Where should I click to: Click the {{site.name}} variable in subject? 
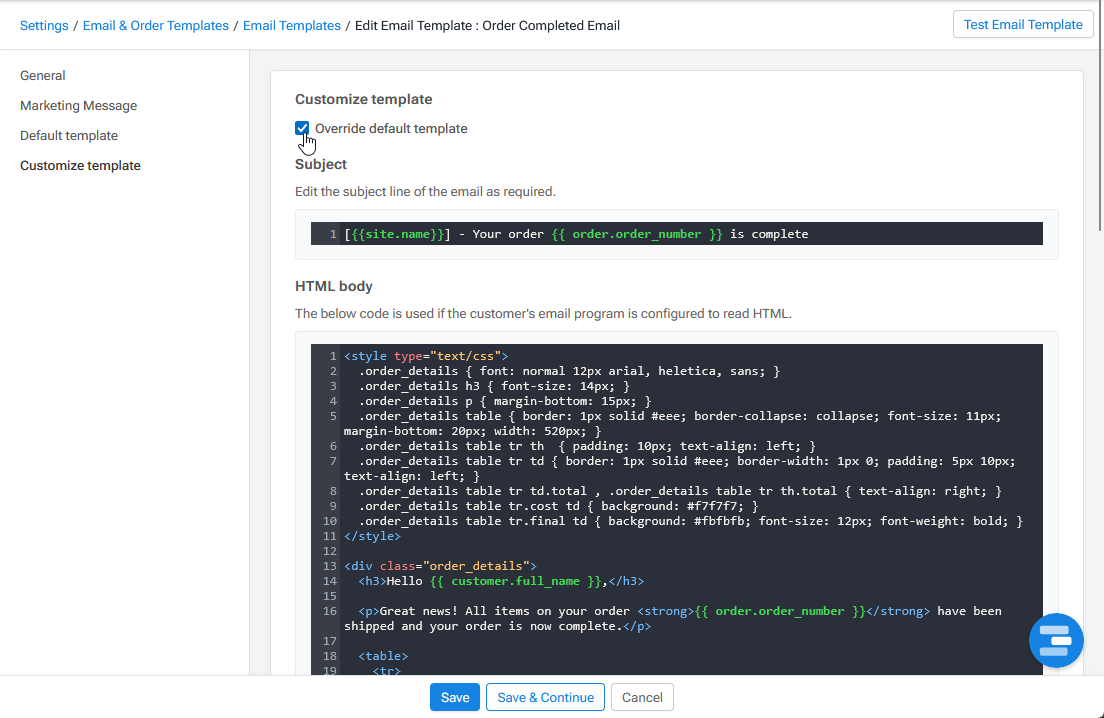pyautogui.click(x=398, y=234)
